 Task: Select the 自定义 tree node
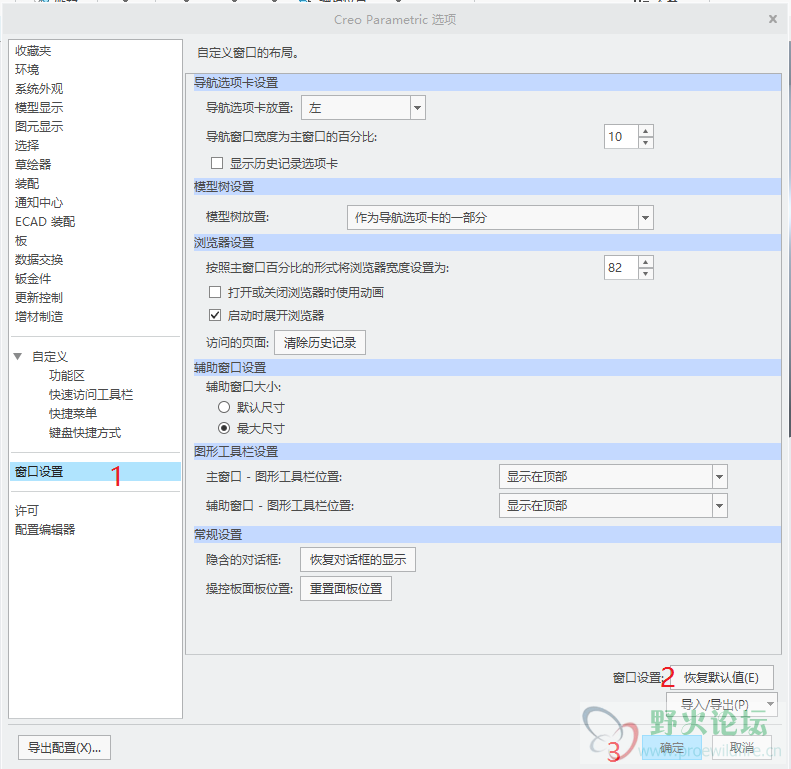point(50,357)
